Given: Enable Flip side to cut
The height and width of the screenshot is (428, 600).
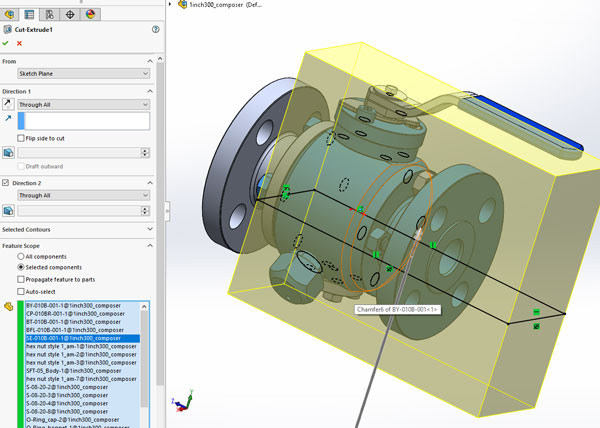Looking at the screenshot, I should tap(22, 137).
